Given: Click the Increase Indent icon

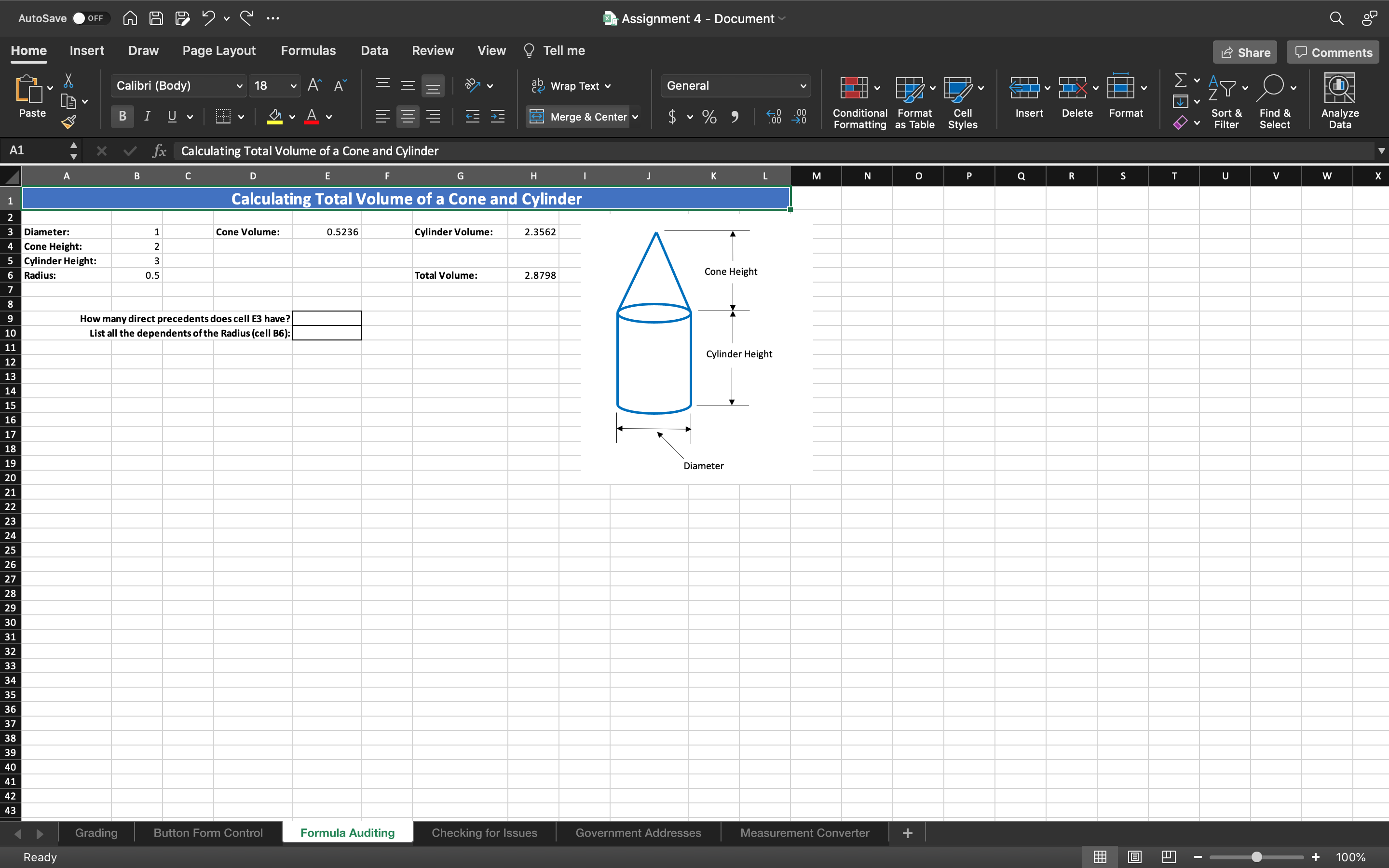Looking at the screenshot, I should tap(497, 117).
